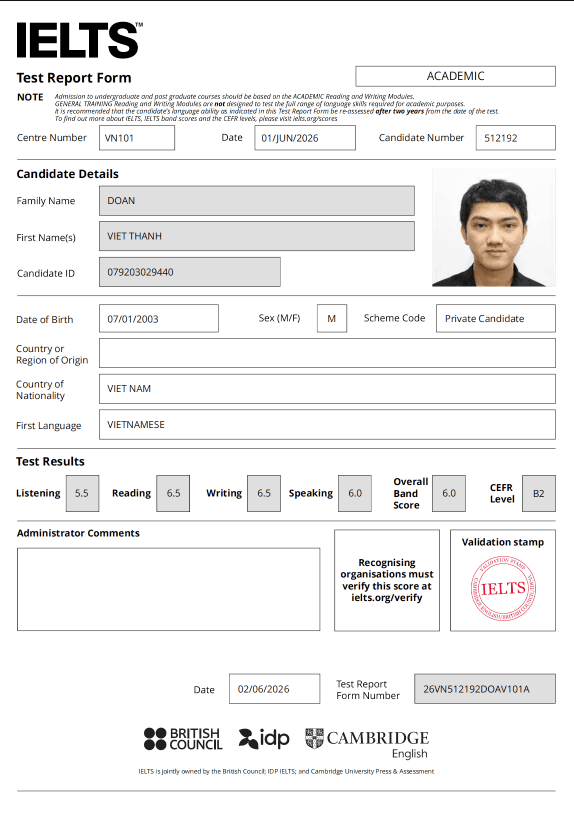
Task: Click the ACADEMIC module field
Action: tap(455, 76)
